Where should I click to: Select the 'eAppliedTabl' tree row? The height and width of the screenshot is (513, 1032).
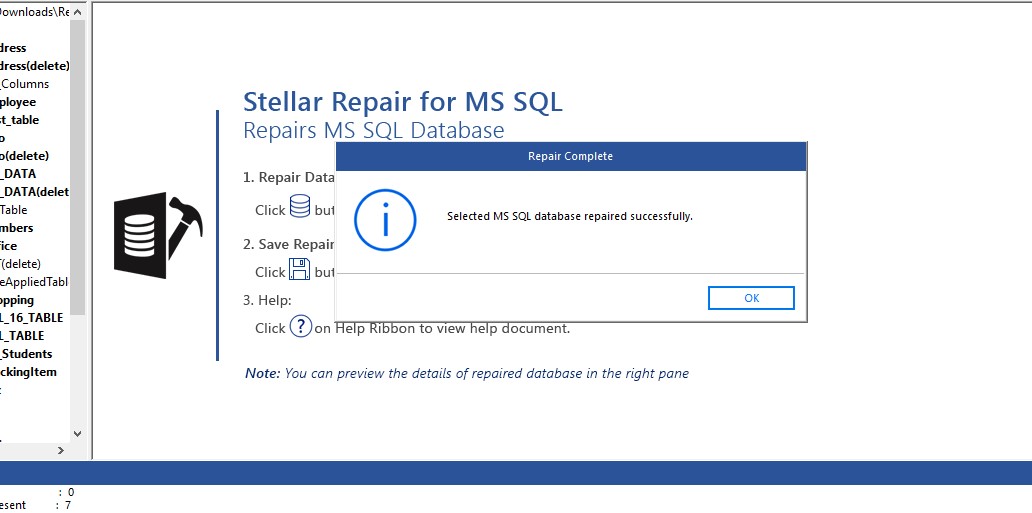click(x=34, y=282)
